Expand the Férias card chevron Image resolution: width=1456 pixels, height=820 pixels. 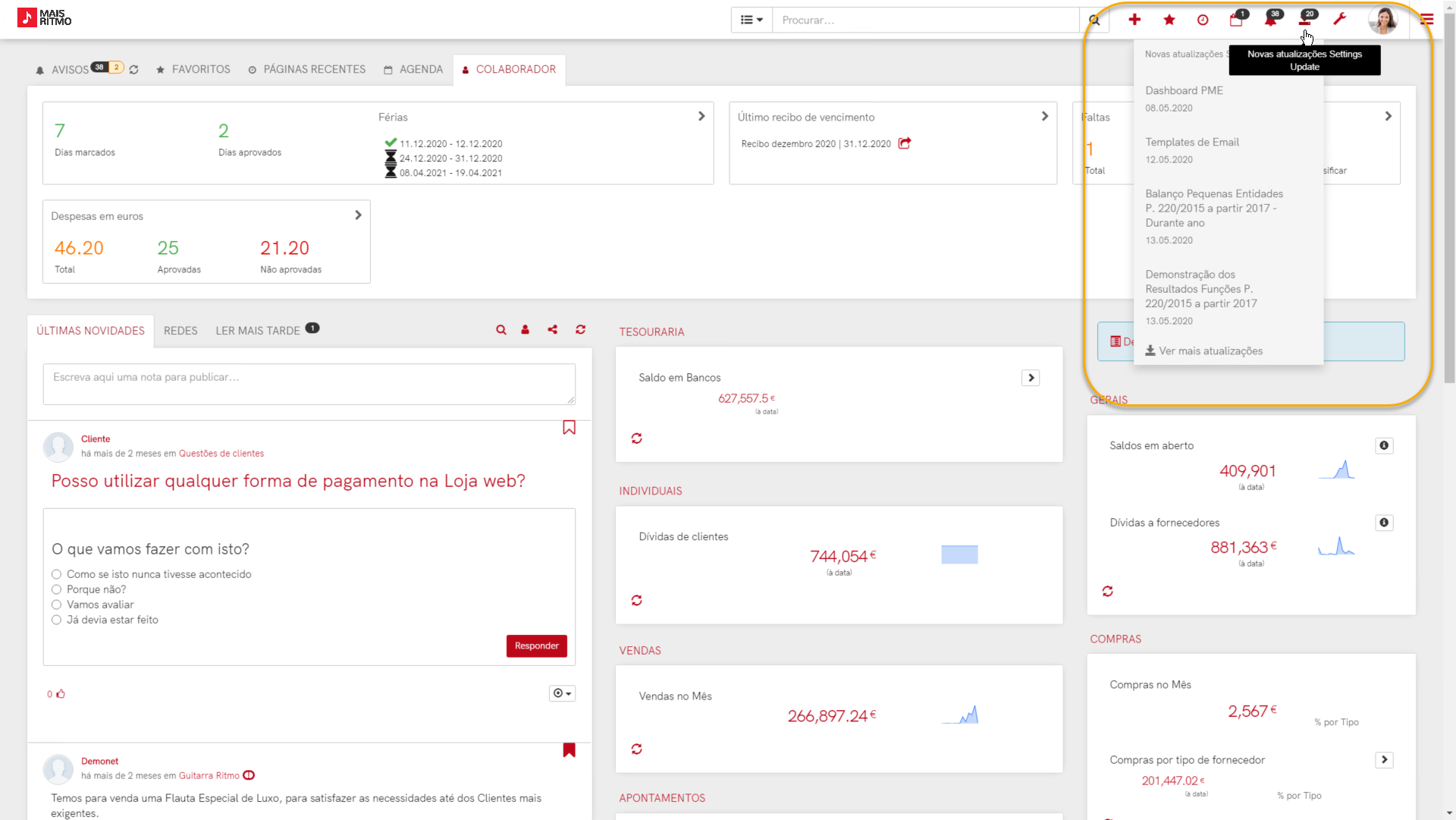[701, 116]
